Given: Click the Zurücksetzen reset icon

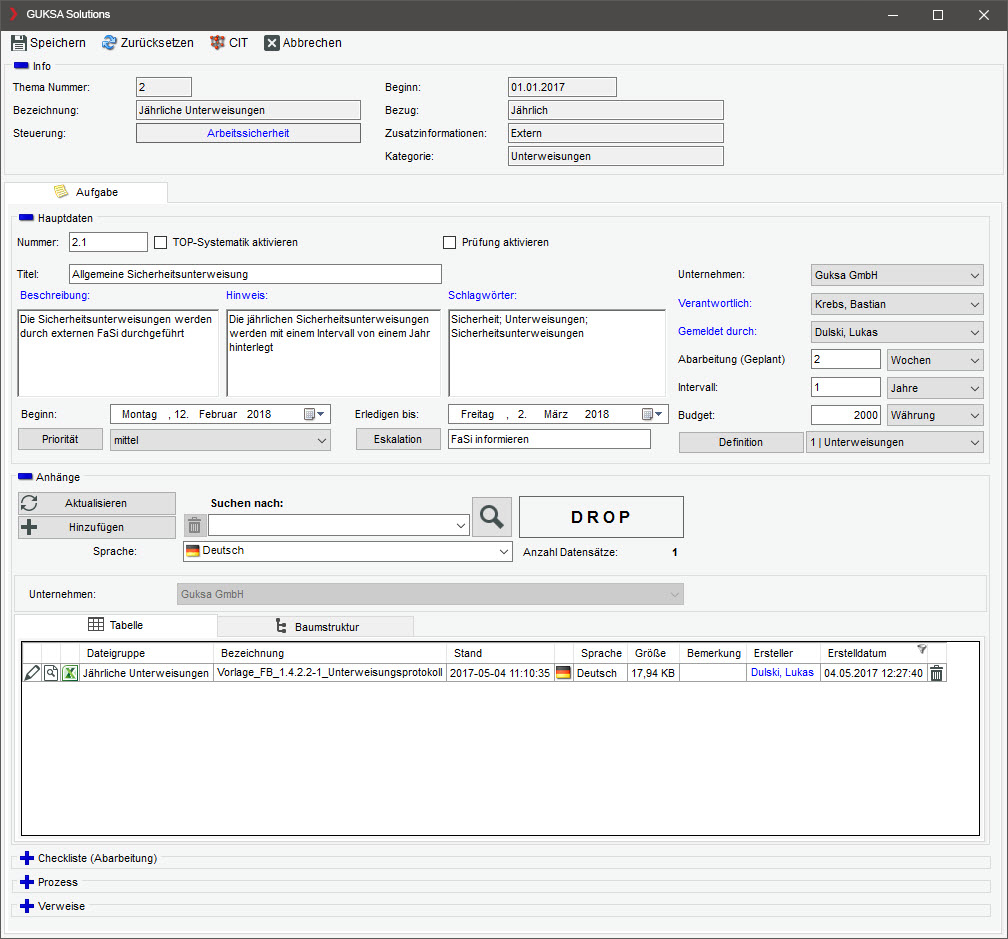Looking at the screenshot, I should (109, 43).
